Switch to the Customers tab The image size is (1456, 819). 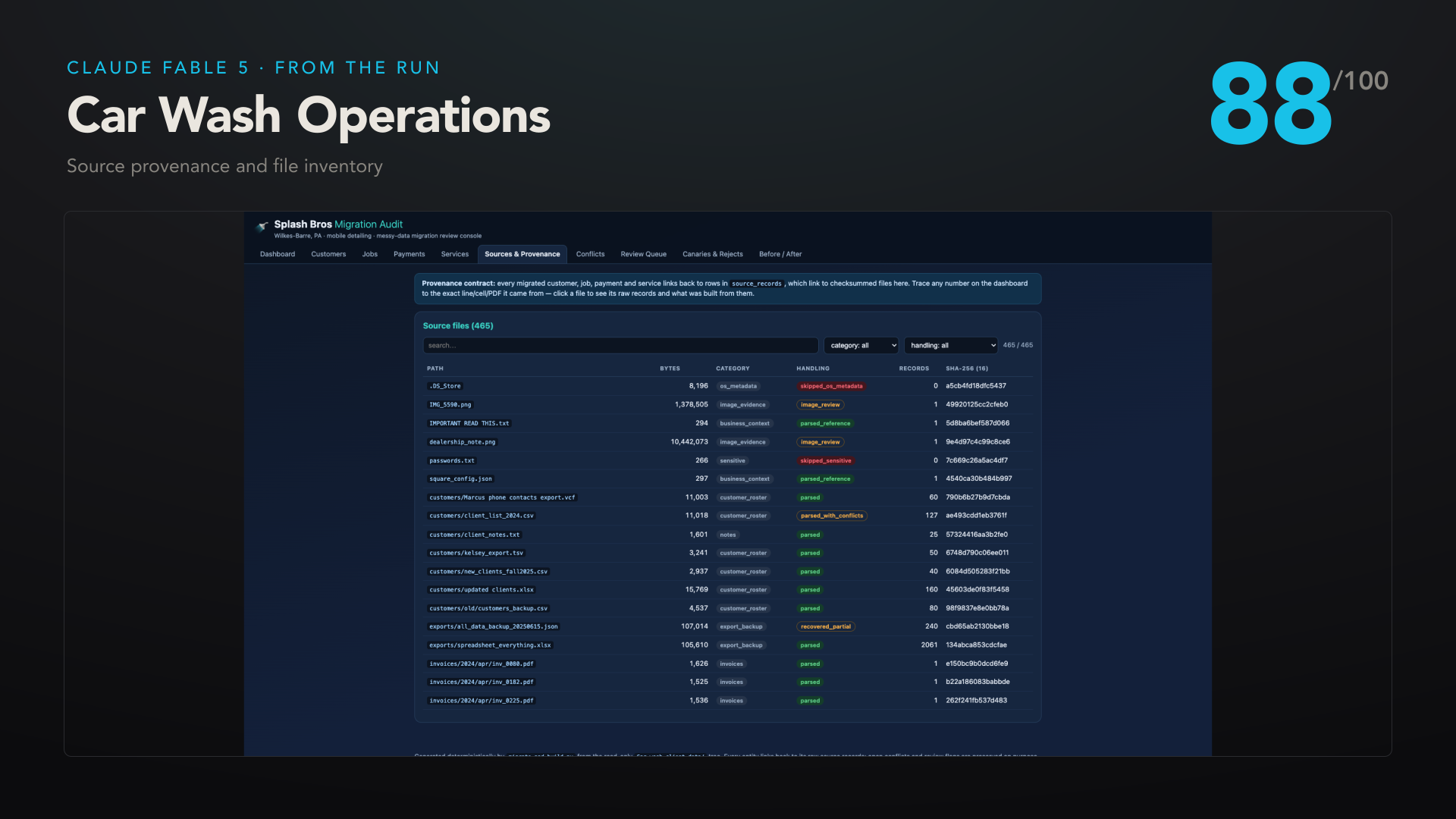[328, 254]
